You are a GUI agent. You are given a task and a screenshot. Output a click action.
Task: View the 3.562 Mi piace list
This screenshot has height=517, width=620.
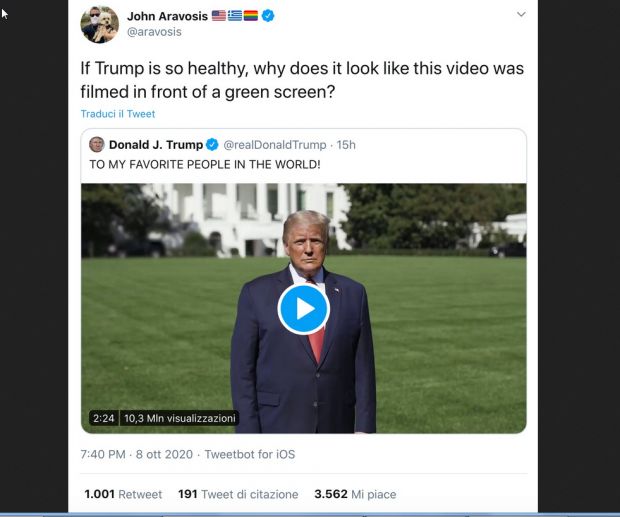pos(355,494)
